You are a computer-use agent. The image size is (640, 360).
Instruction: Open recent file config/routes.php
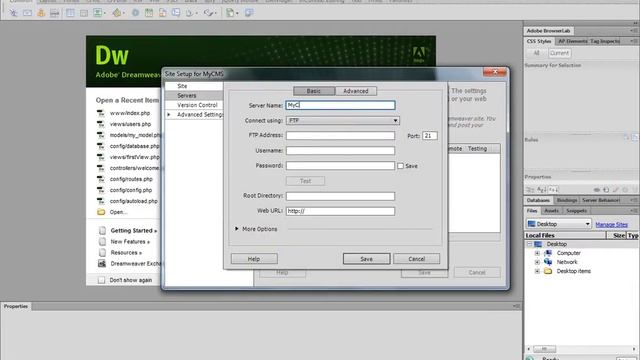pos(131,179)
